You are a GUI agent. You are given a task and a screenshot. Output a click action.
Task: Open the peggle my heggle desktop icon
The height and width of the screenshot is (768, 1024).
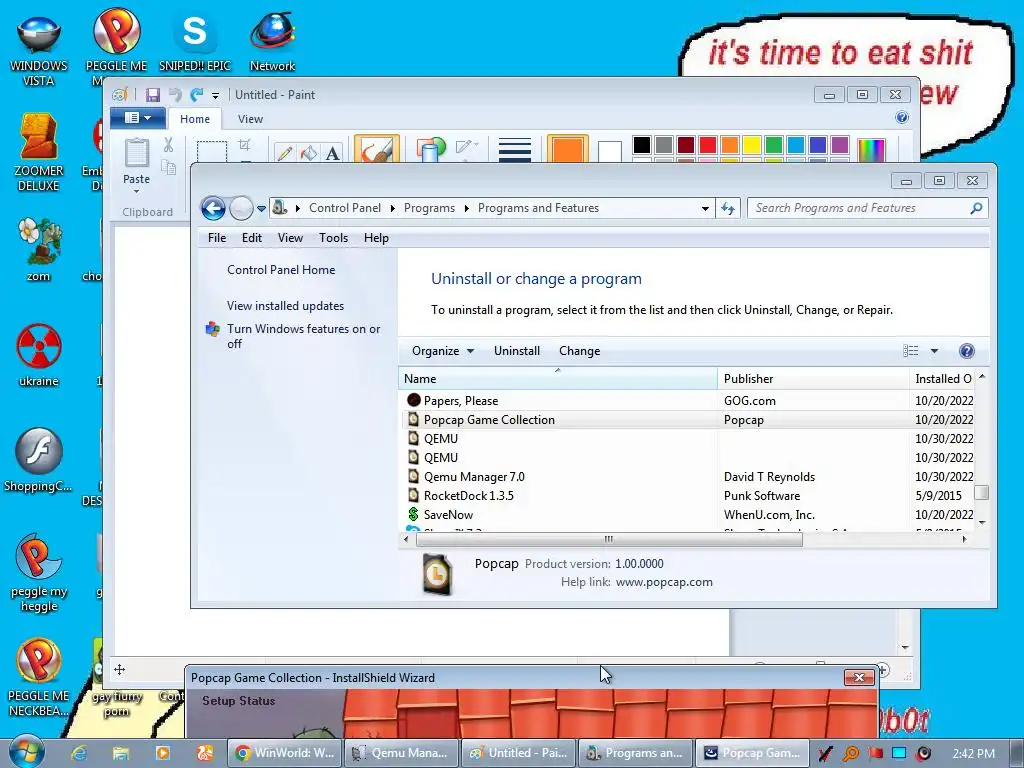click(x=39, y=573)
